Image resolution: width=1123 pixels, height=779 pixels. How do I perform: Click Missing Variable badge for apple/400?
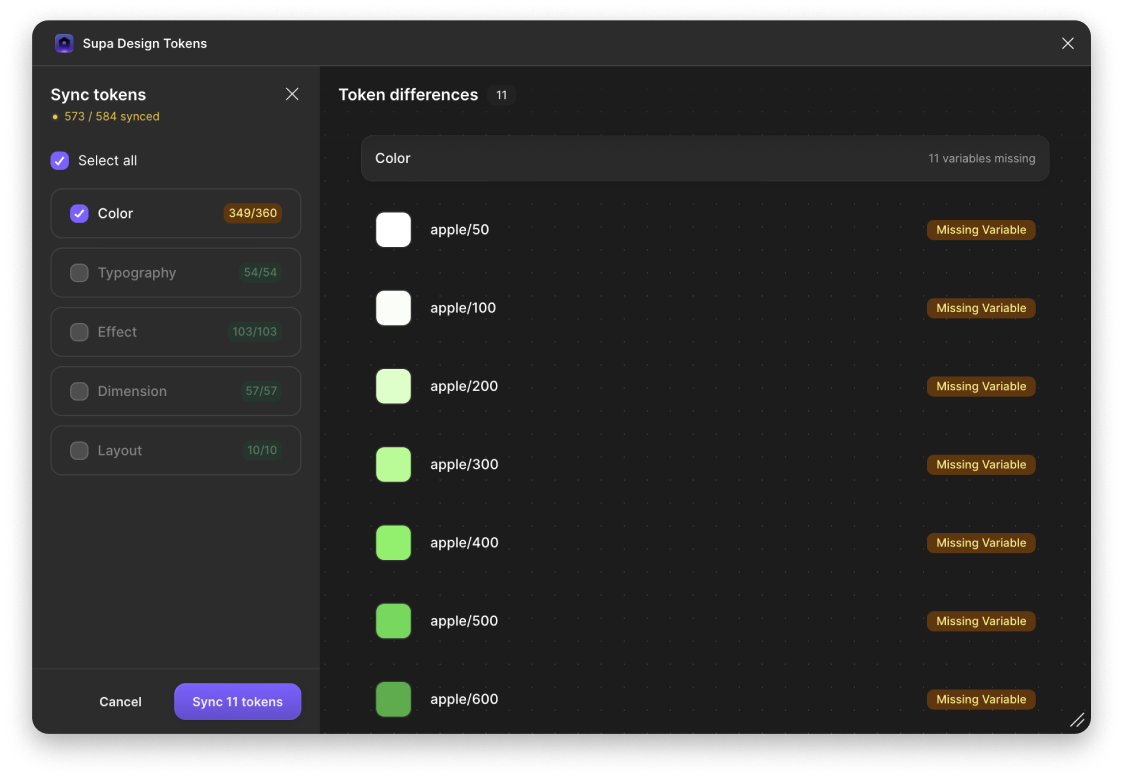[980, 543]
